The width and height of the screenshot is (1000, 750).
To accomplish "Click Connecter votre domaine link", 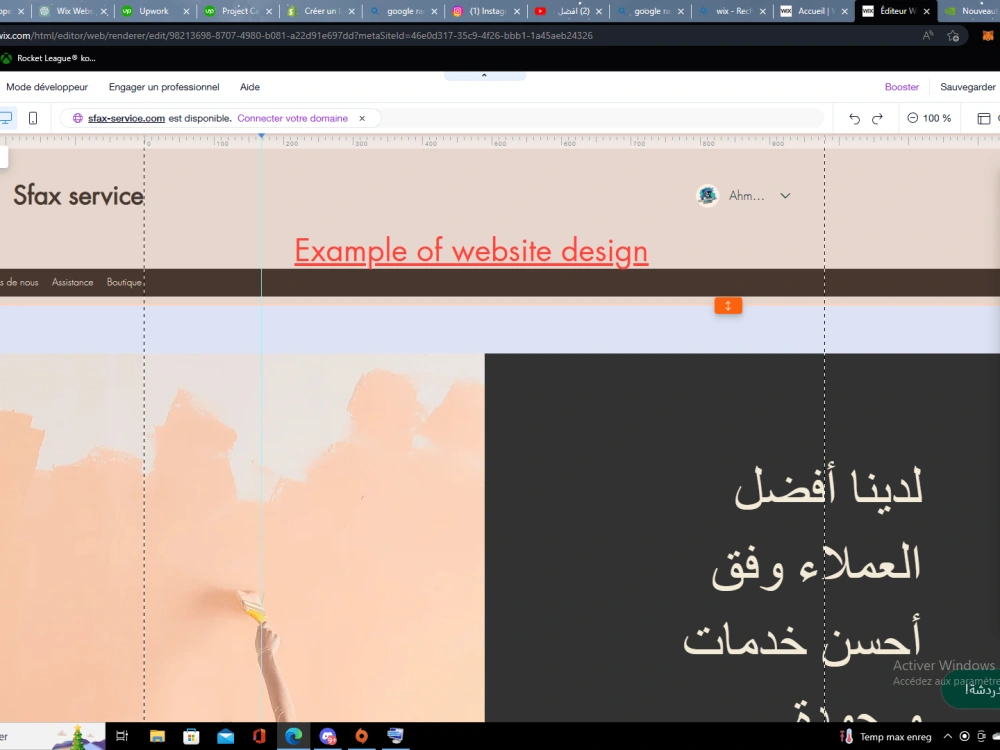I will (x=293, y=118).
